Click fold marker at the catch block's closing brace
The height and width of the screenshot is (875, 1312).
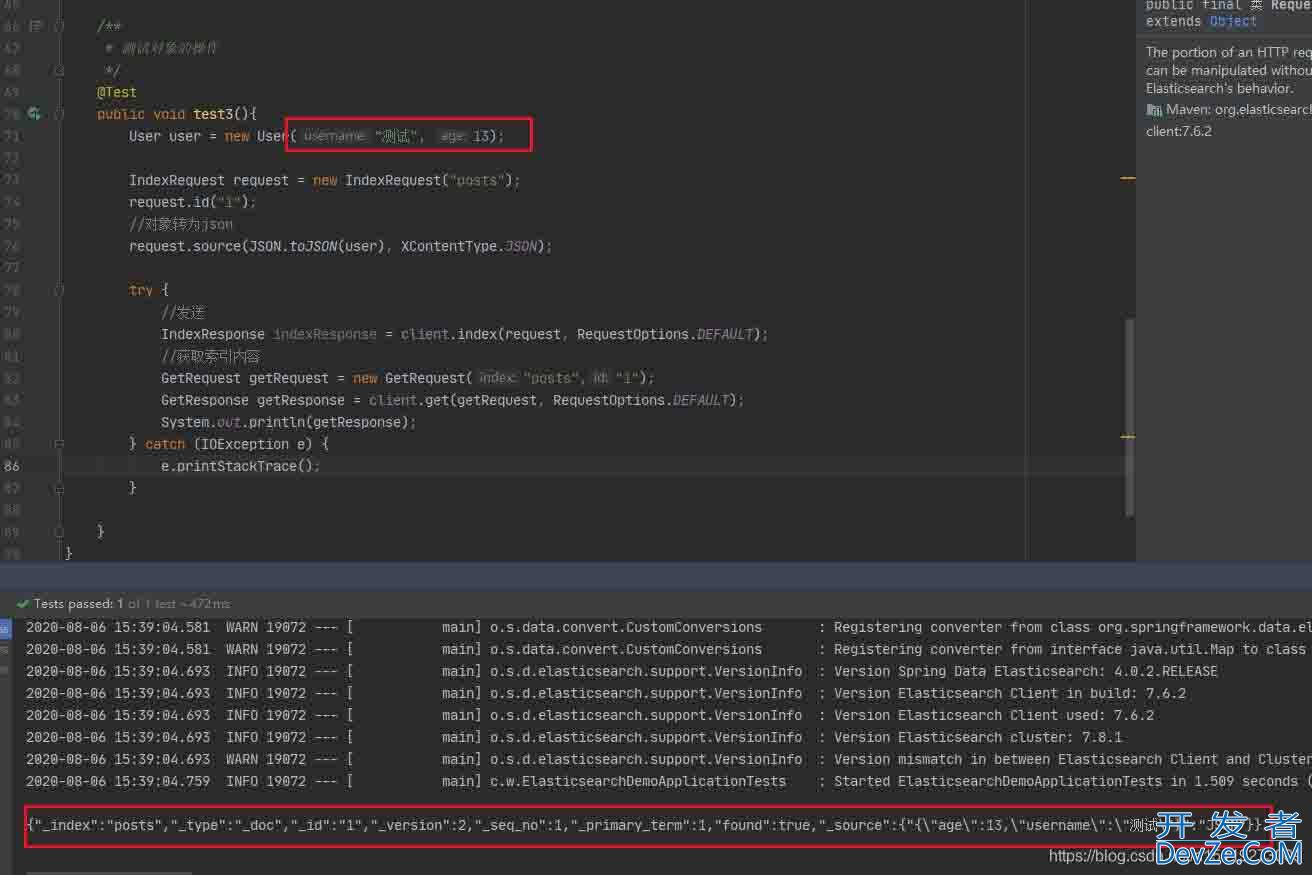[x=59, y=488]
